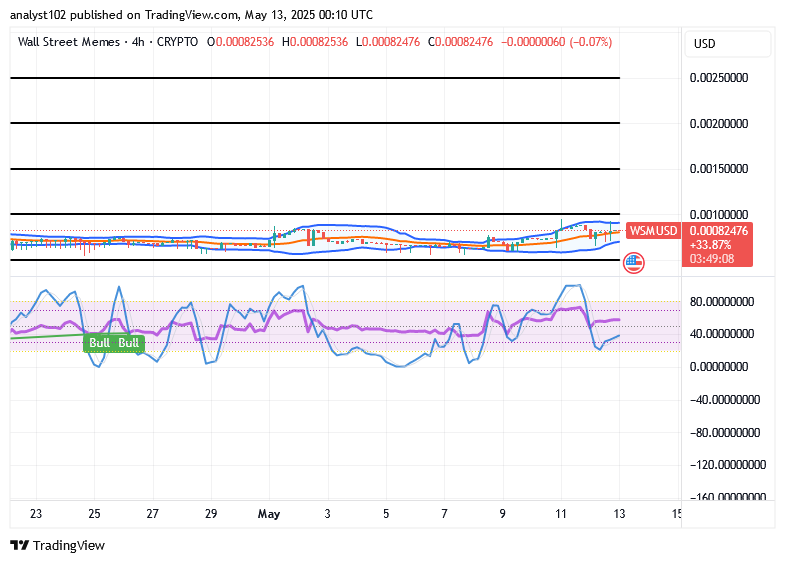This screenshot has width=785, height=563.
Task: Click date 25 on the time axis
Action: coord(94,514)
